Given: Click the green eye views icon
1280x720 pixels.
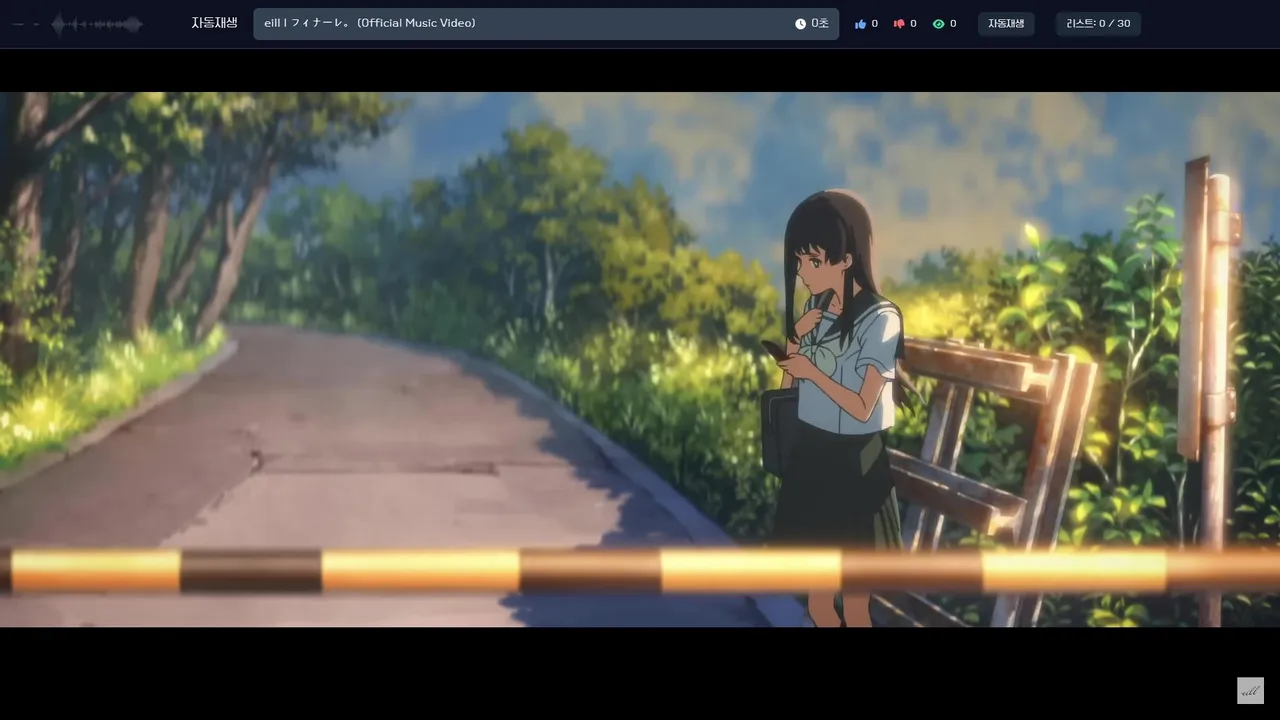Looking at the screenshot, I should (x=938, y=24).
